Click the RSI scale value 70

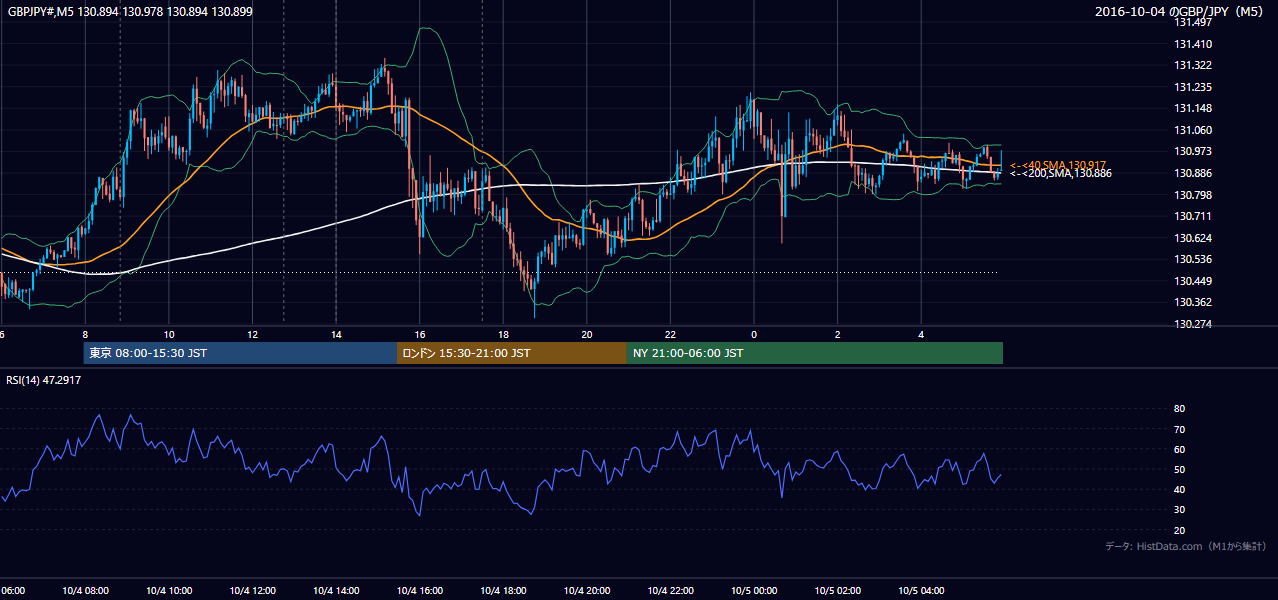(x=1180, y=429)
